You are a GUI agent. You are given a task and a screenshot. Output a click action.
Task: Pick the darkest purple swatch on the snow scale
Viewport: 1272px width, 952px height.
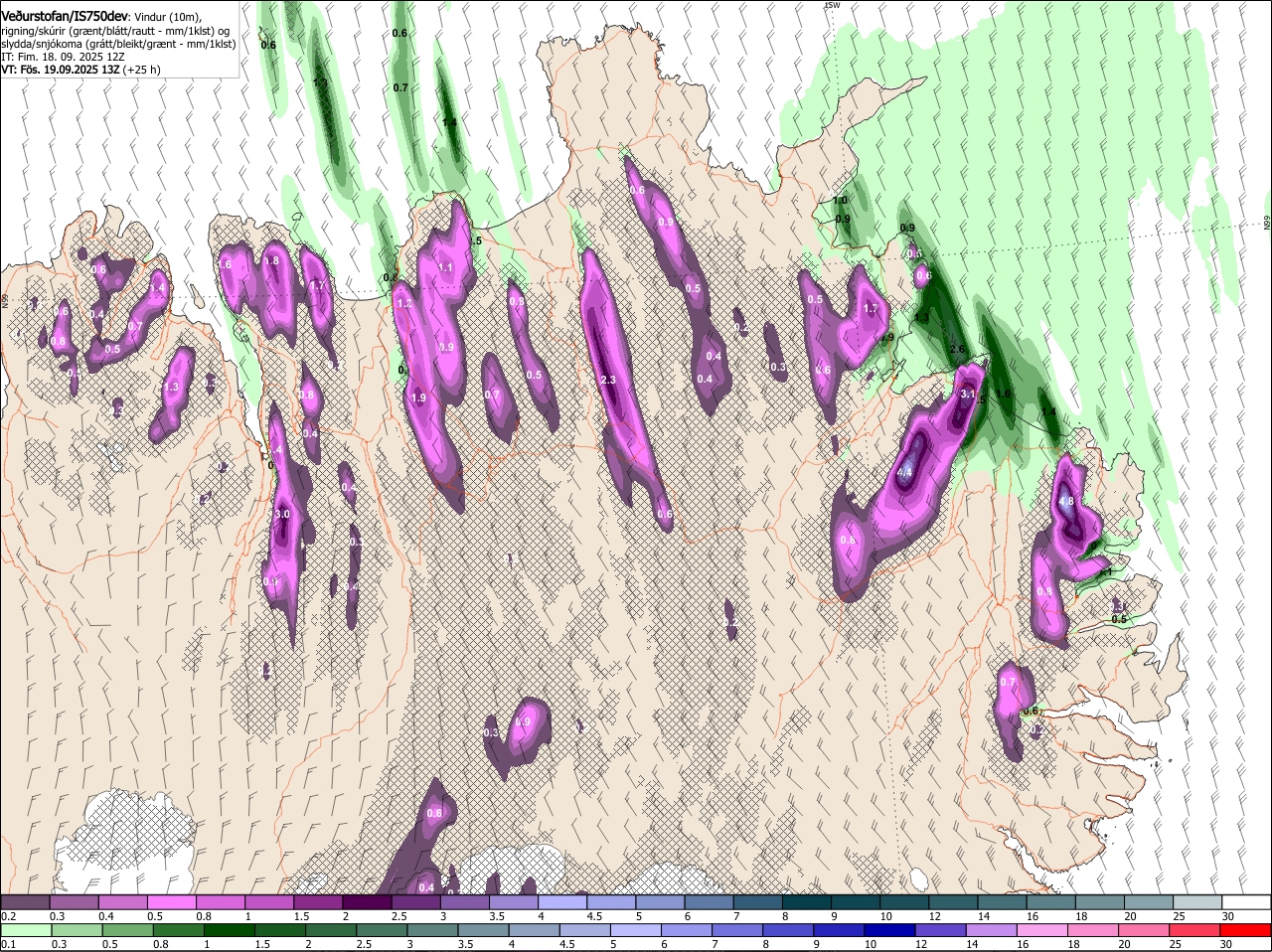click(368, 901)
